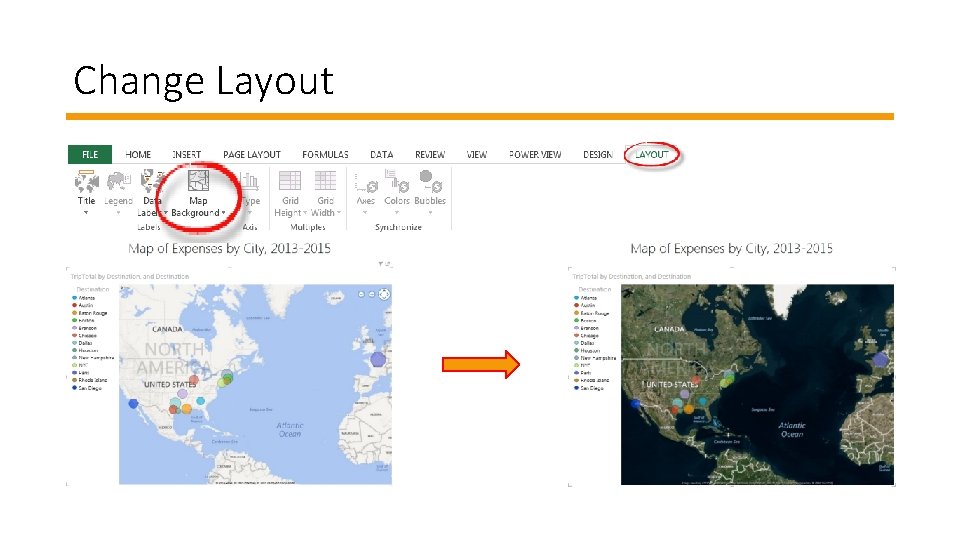Select 'Atlanta' in the right legend
Viewport: 960px width, 540px height.
click(x=588, y=298)
